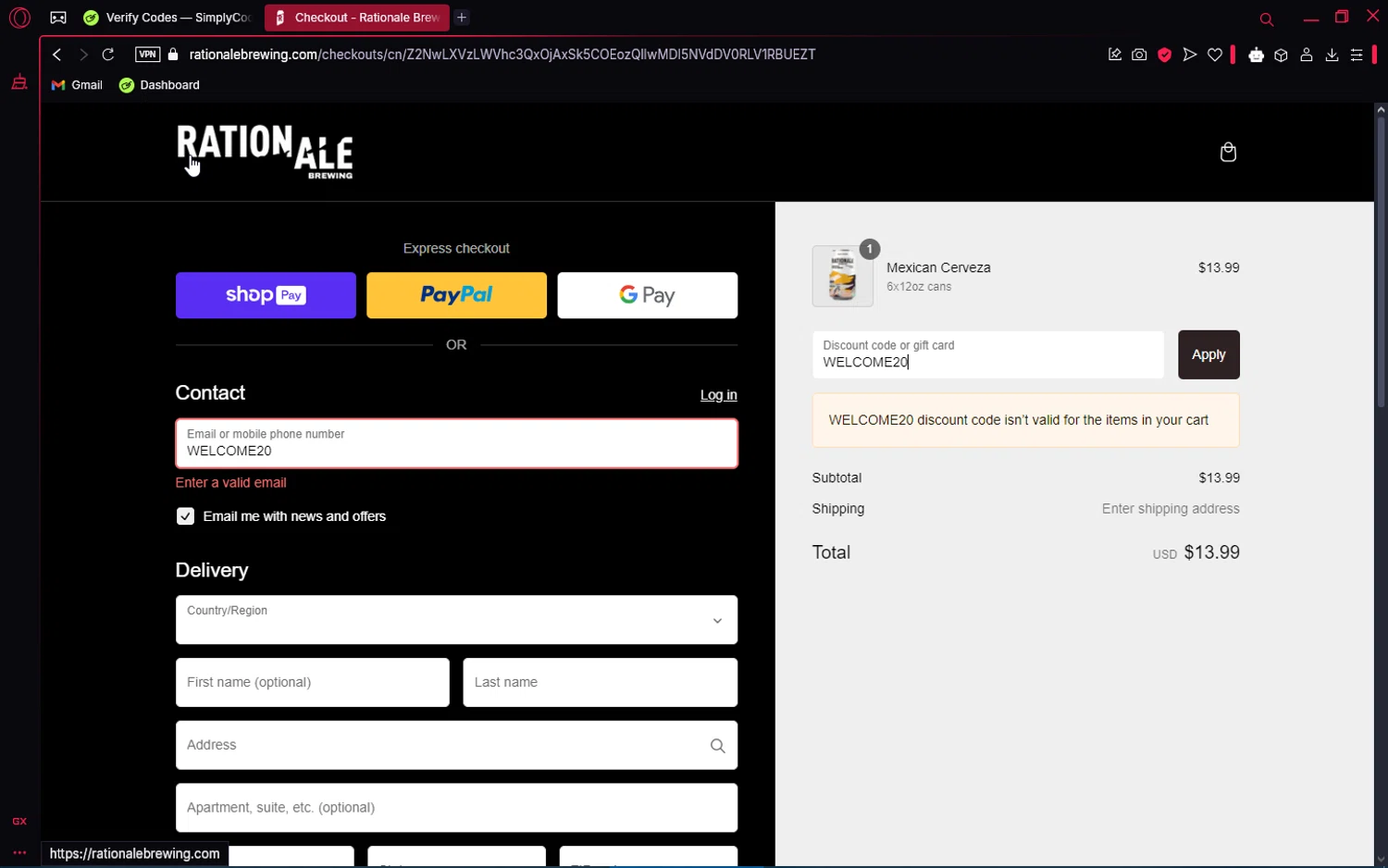Click the site security padlock icon
This screenshot has width=1388, height=868.
pos(173,55)
